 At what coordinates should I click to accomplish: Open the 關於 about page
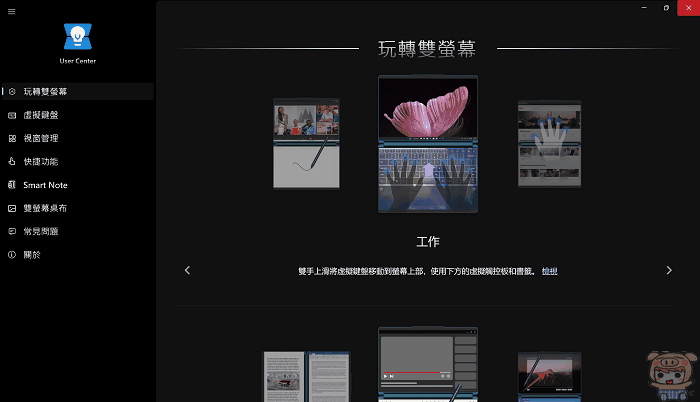point(33,255)
